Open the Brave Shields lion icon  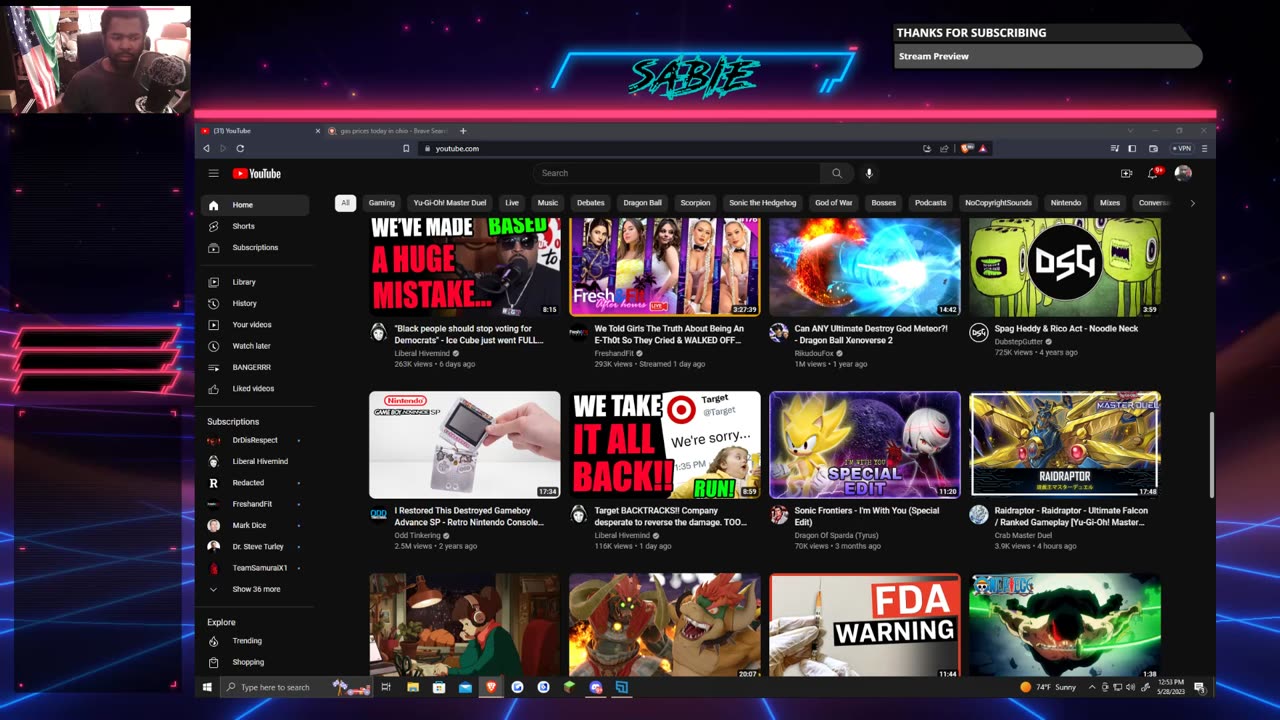click(x=966, y=148)
